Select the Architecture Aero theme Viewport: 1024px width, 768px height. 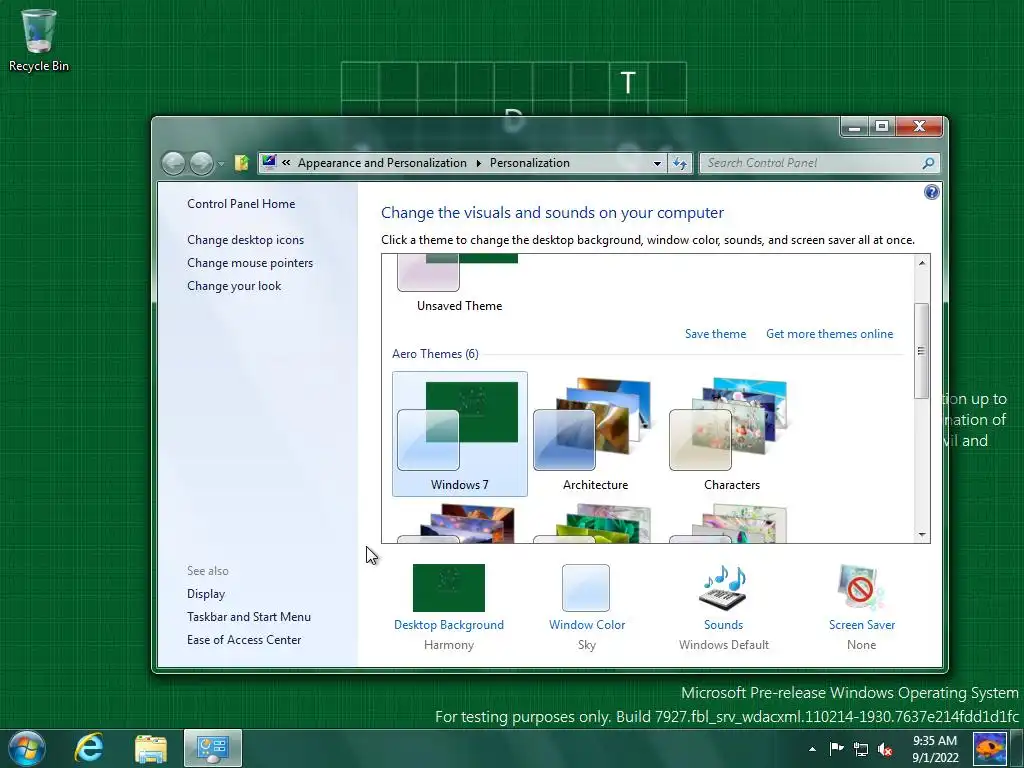point(595,434)
